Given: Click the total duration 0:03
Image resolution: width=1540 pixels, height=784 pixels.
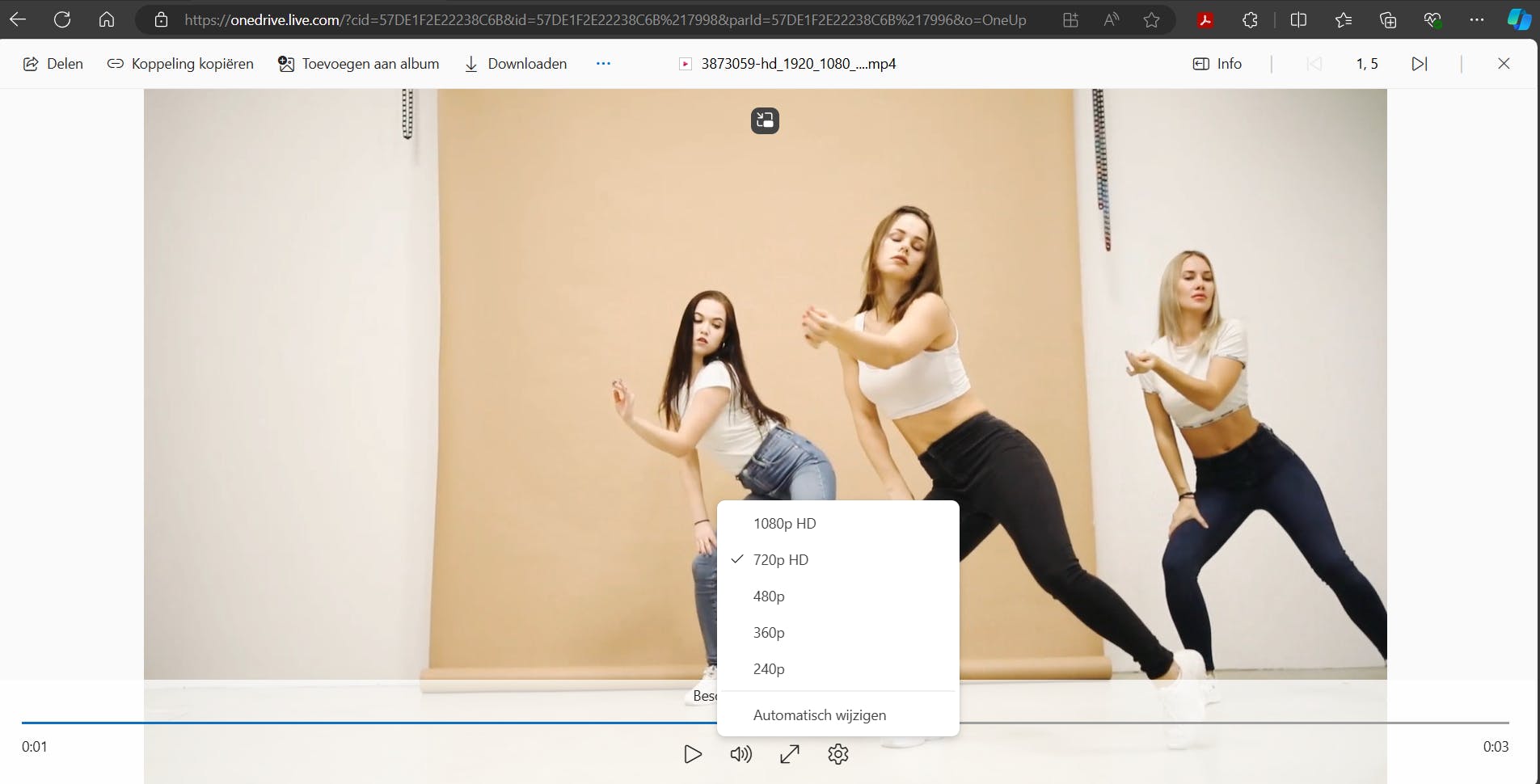Looking at the screenshot, I should pos(1496,747).
